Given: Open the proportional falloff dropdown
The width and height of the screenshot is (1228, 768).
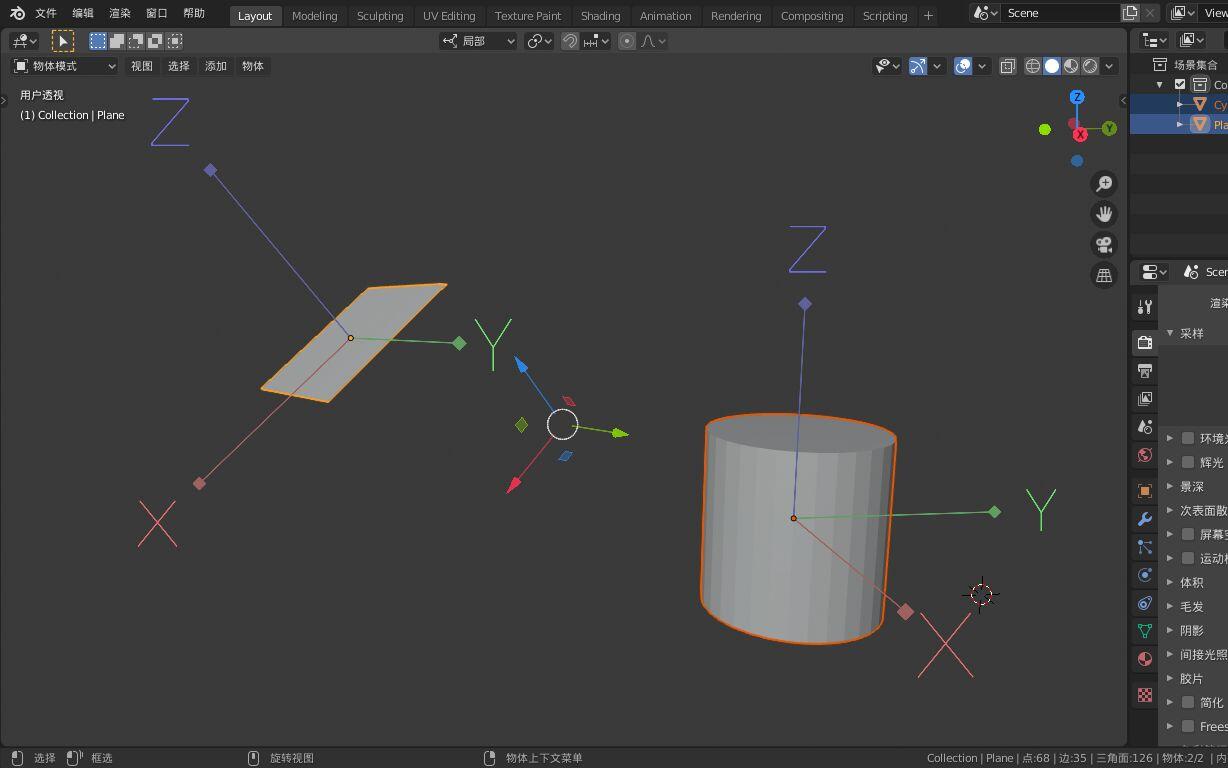Looking at the screenshot, I should click(653, 41).
